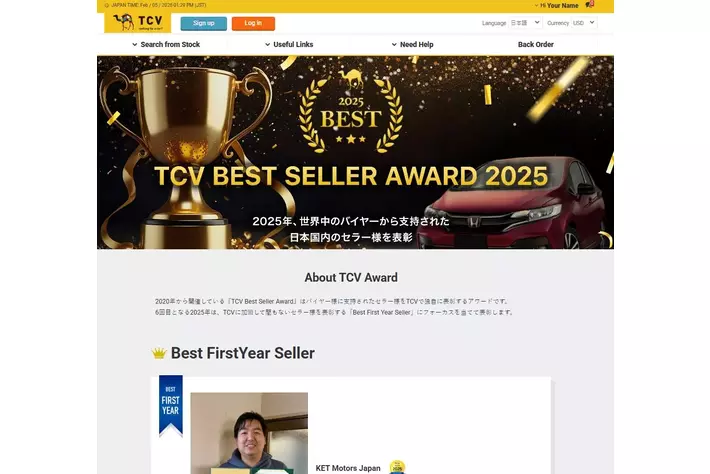Open the Need Help menu
Screen dimensions: 710x474
(413, 44)
